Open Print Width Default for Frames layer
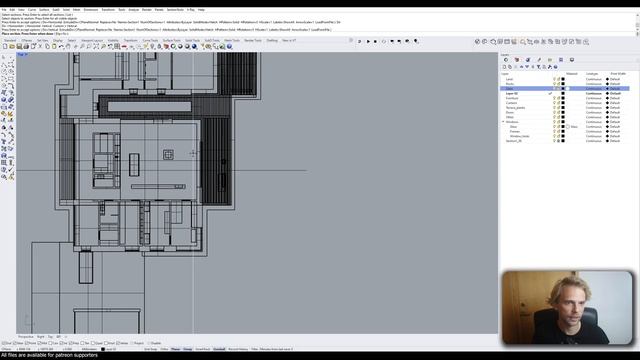The image size is (640, 360). click(615, 131)
